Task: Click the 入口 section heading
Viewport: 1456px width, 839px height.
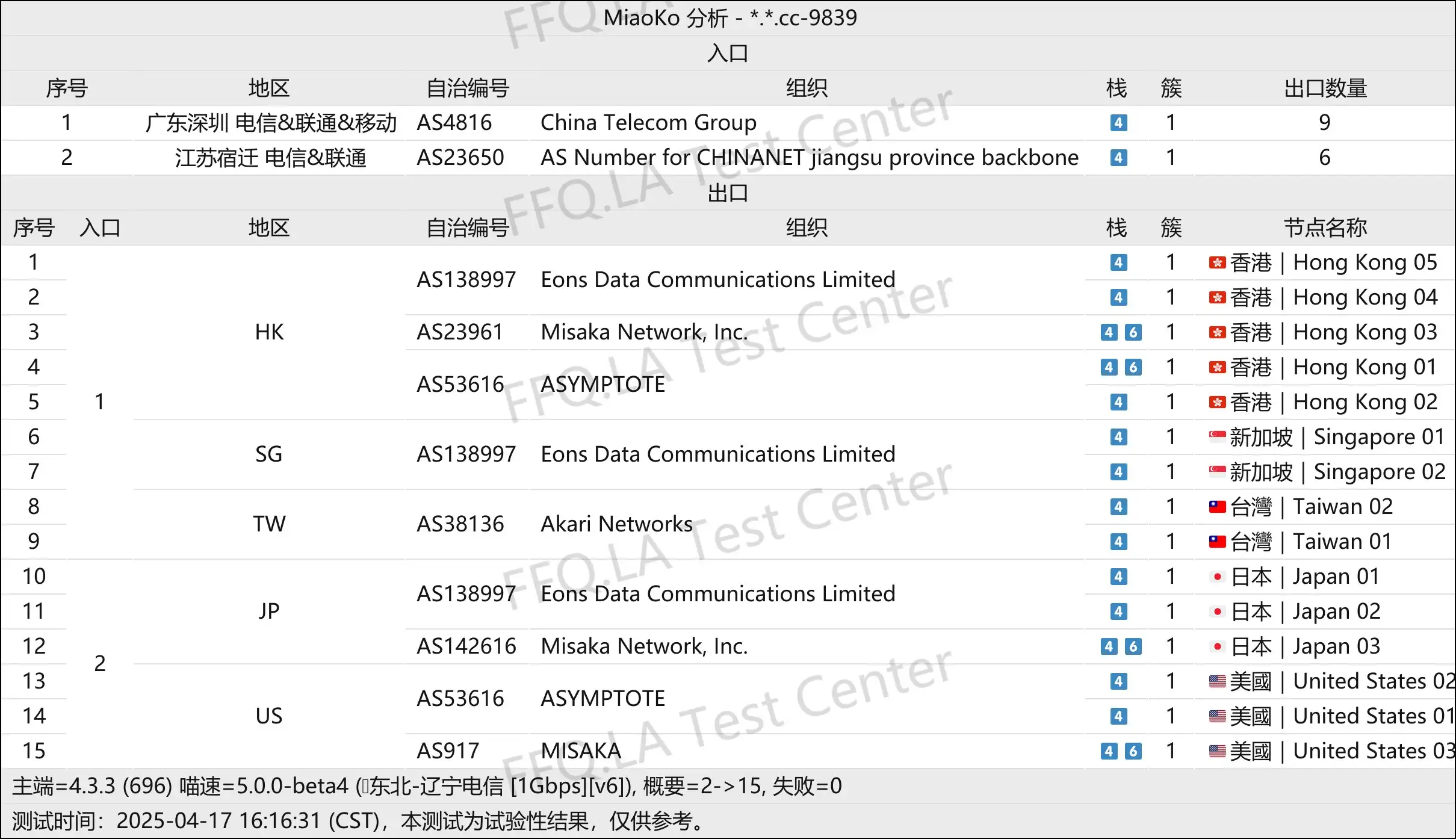Action: (727, 54)
